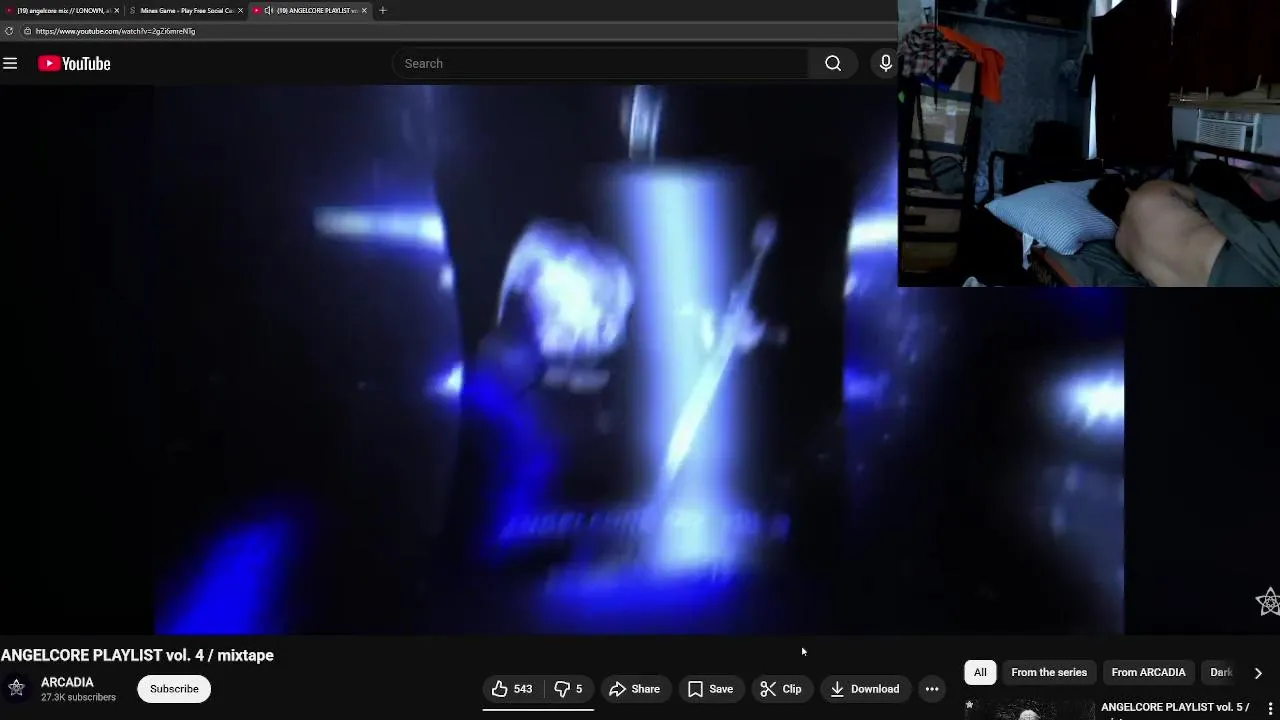Dislike the video with the thumbs down
The image size is (1280, 720).
click(x=568, y=689)
